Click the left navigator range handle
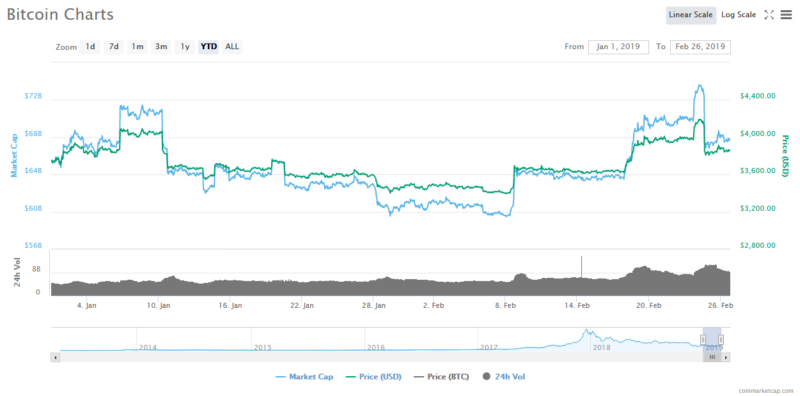This screenshot has width=800, height=396. tap(703, 339)
